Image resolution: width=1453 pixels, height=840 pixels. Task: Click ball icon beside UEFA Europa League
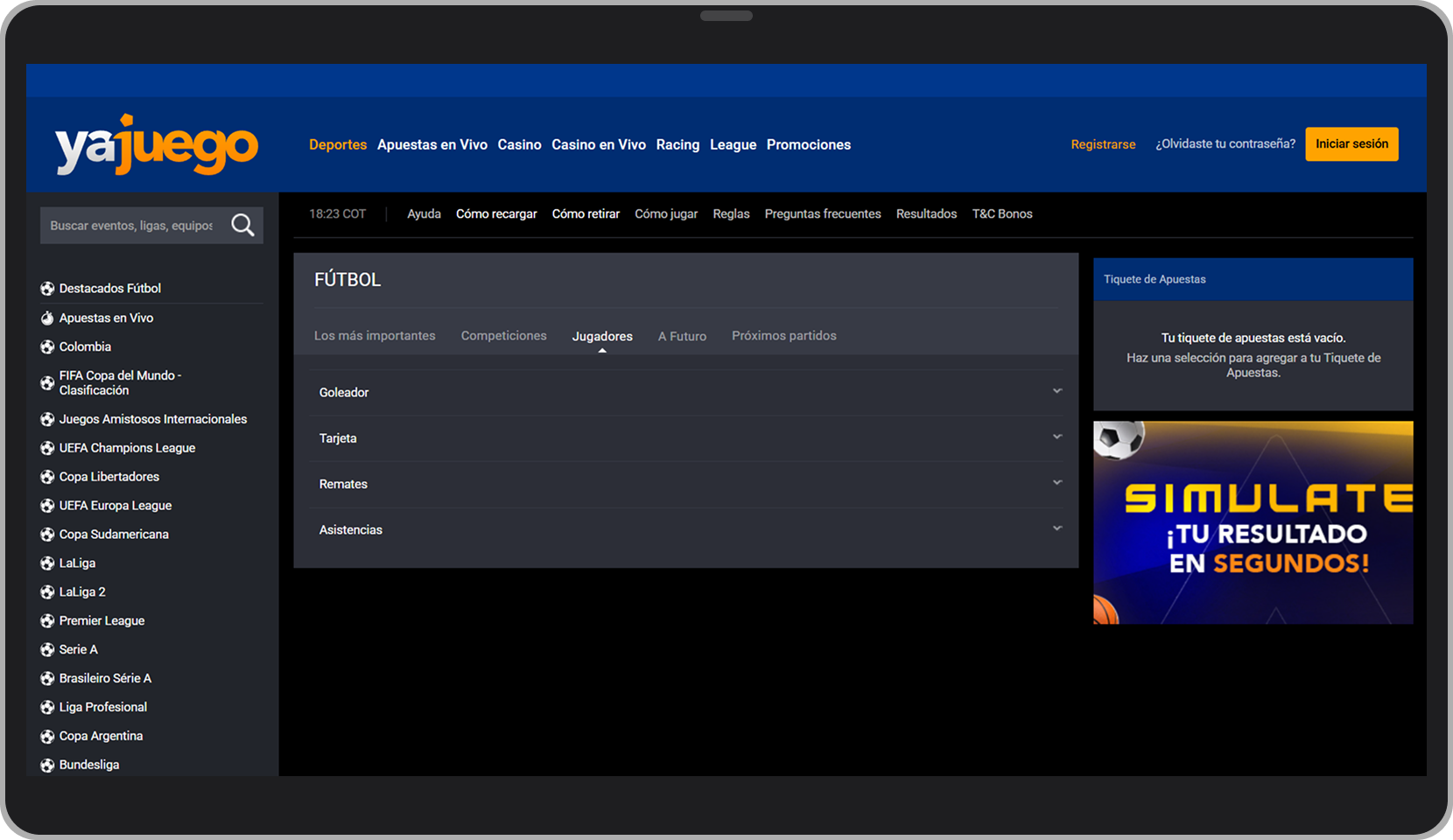(x=47, y=507)
